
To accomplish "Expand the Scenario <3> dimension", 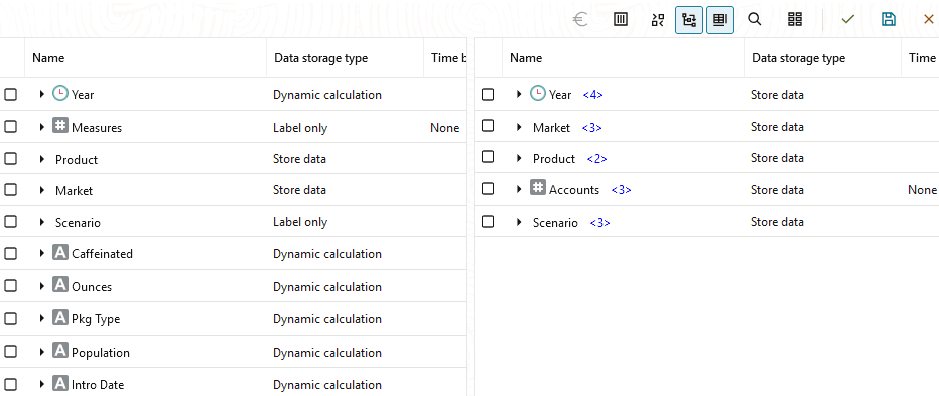I will pyautogui.click(x=519, y=222).
